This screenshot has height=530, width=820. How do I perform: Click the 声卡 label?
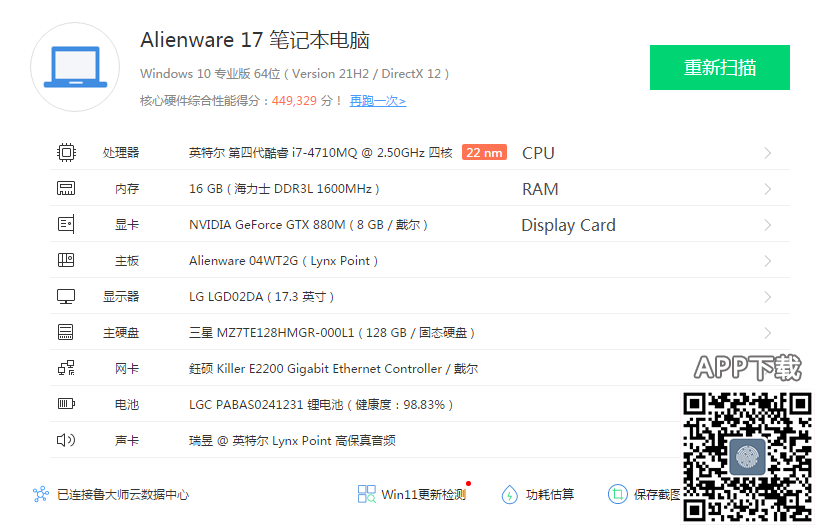click(127, 441)
